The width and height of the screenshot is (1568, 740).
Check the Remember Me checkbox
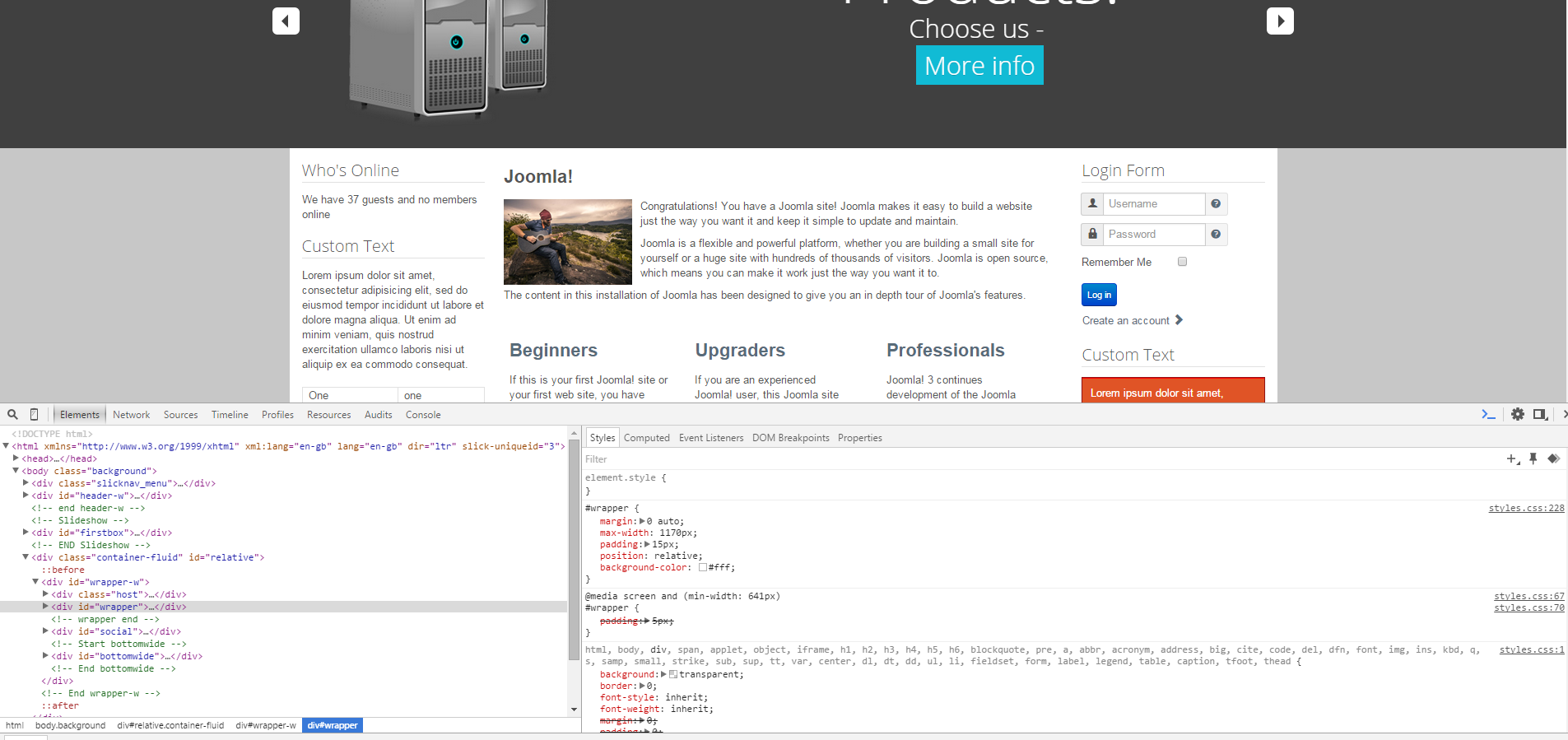pos(1182,262)
